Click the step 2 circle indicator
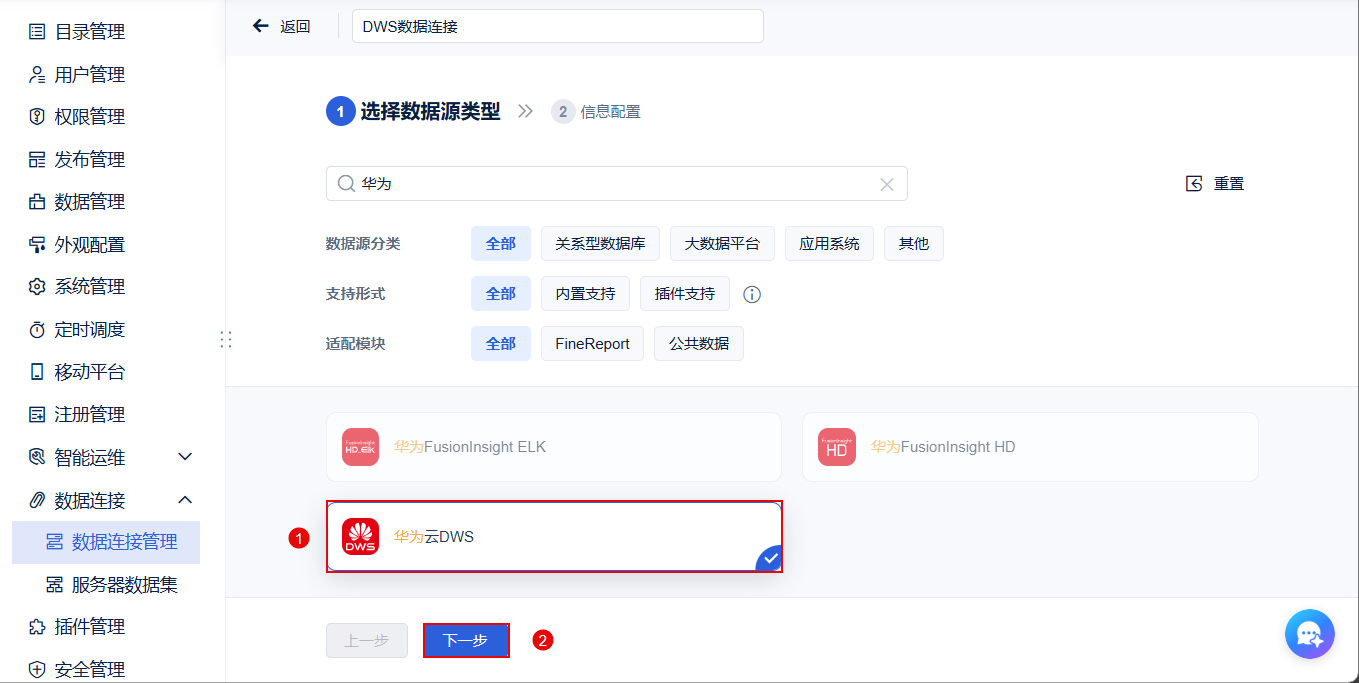 (563, 112)
